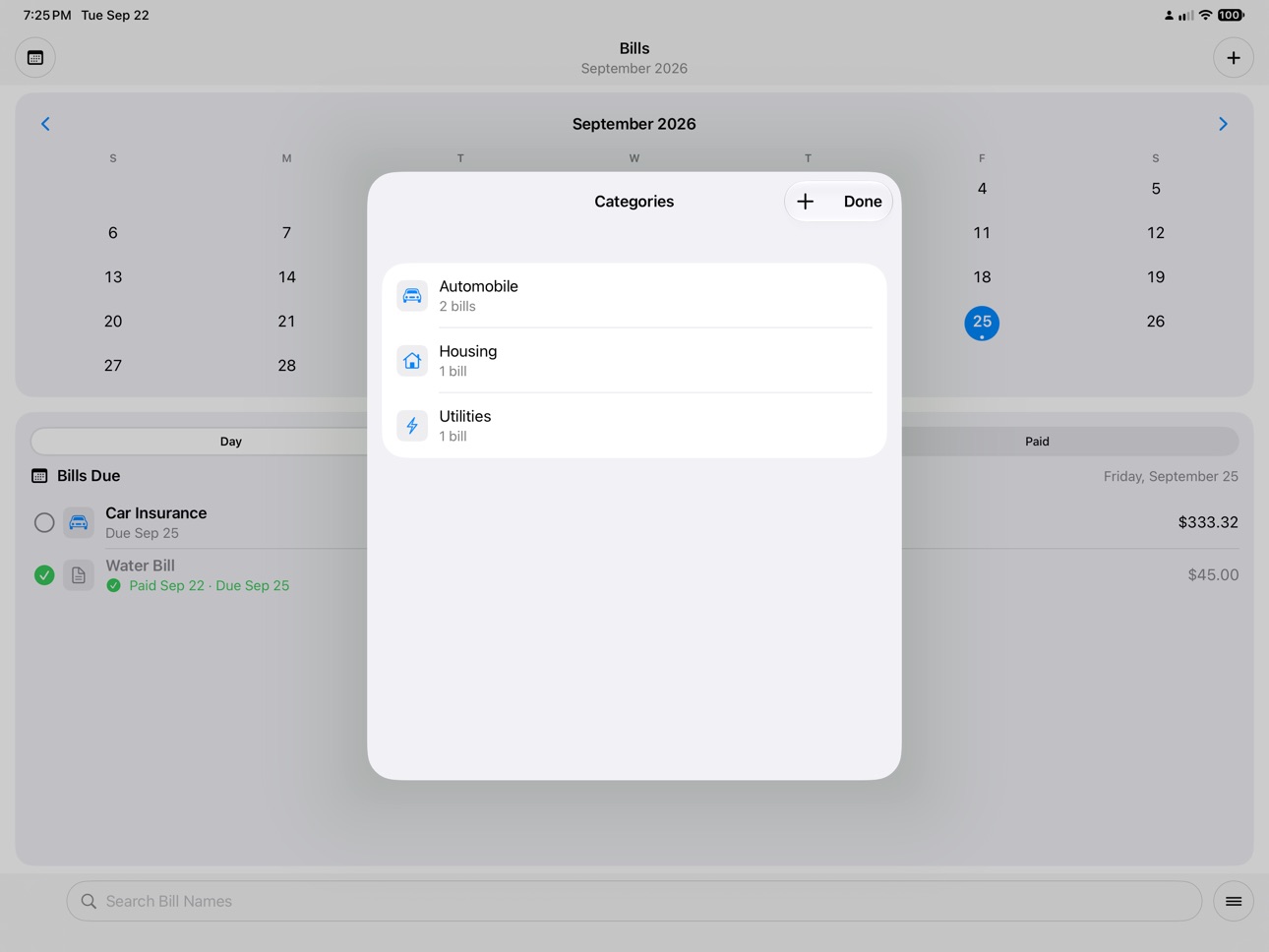Click the $333.32 Car Insurance amount

pos(1208,522)
